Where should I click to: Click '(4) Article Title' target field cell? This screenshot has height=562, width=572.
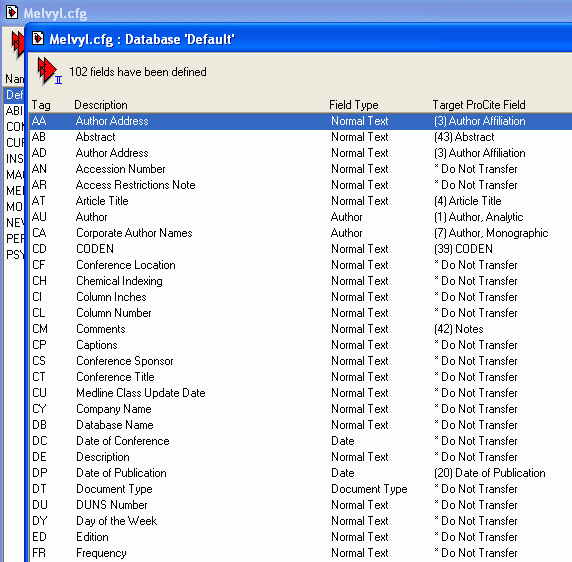[x=468, y=201]
